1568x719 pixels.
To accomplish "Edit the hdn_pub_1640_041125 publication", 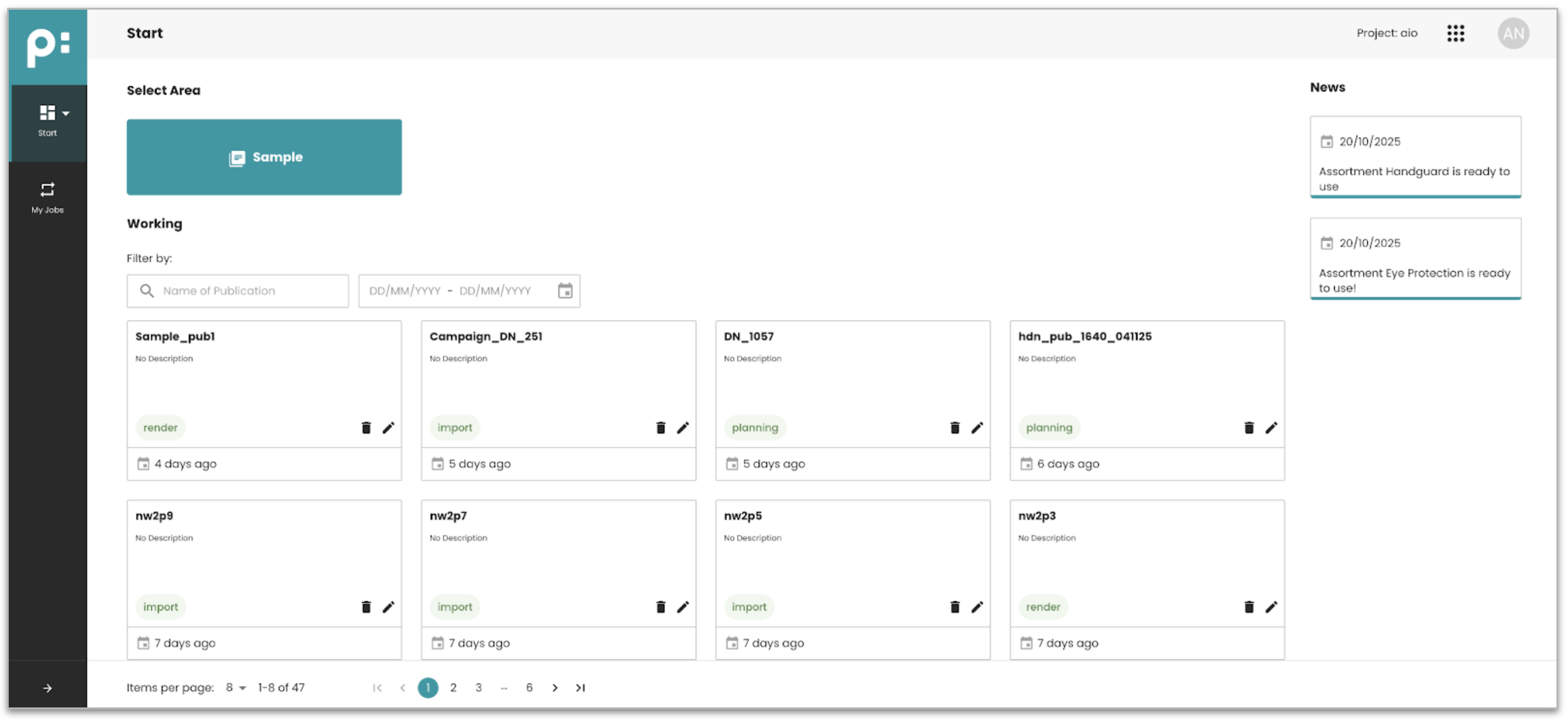I will tap(1271, 428).
